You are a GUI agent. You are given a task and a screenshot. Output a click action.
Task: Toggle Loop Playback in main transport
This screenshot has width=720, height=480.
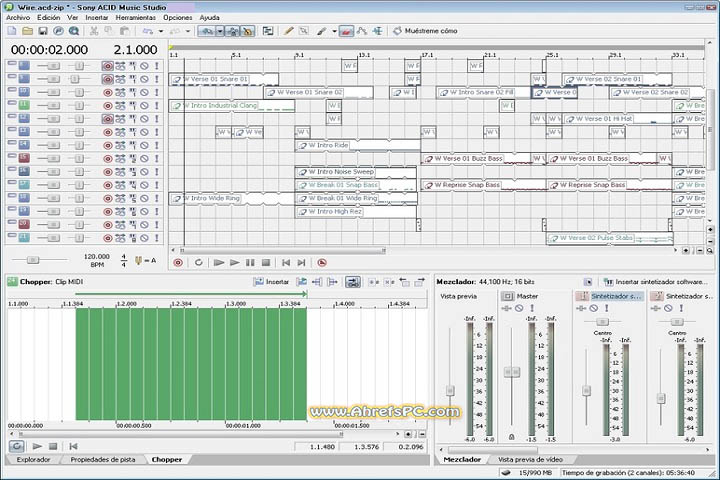point(198,263)
